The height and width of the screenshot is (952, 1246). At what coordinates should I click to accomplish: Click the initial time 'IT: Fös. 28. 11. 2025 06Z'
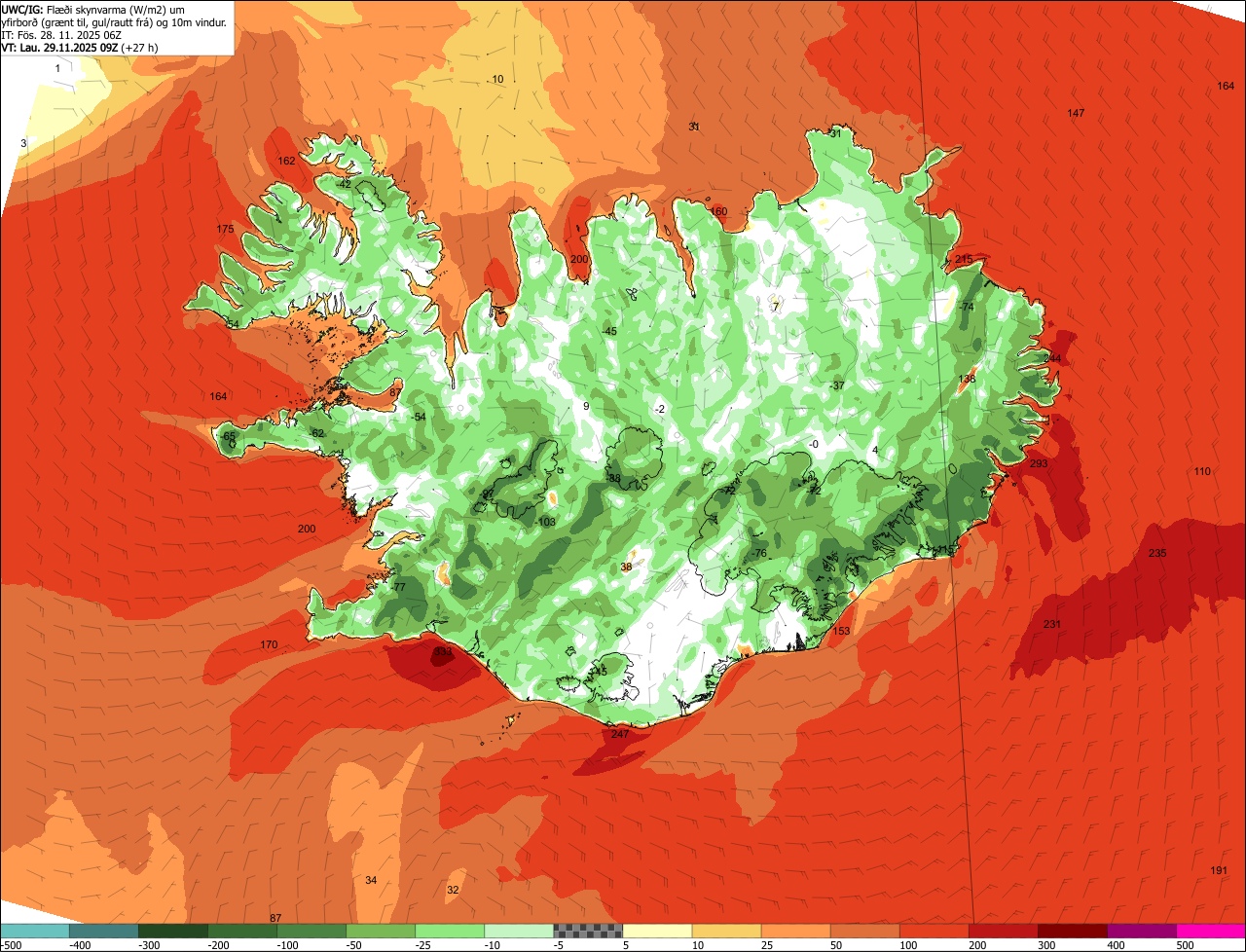coord(63,34)
